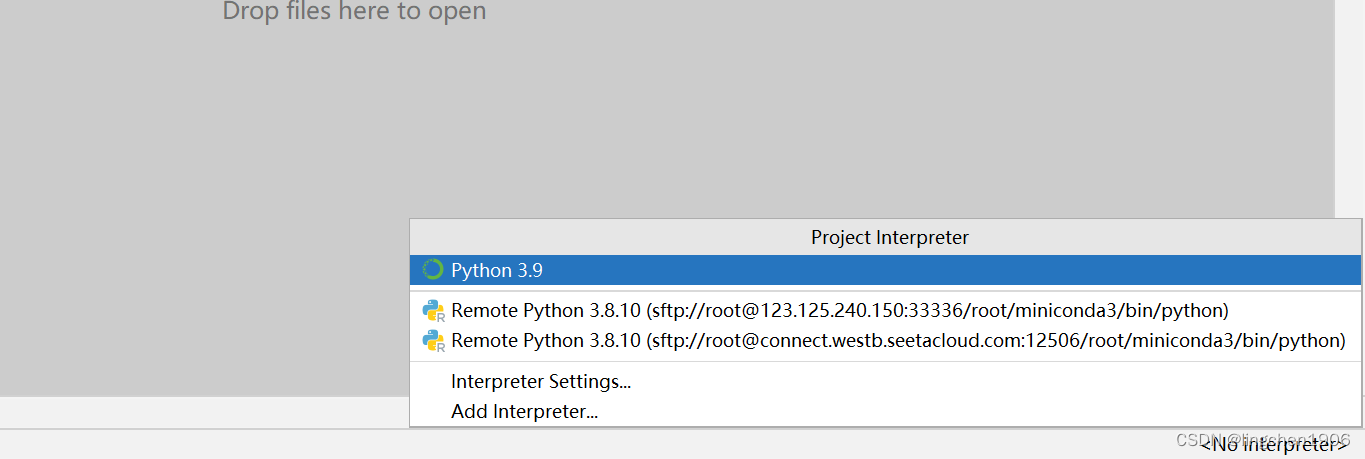Click the 'Remote Python 3.8.10' label in second remote row
1365x459 pixels.
[x=545, y=341]
